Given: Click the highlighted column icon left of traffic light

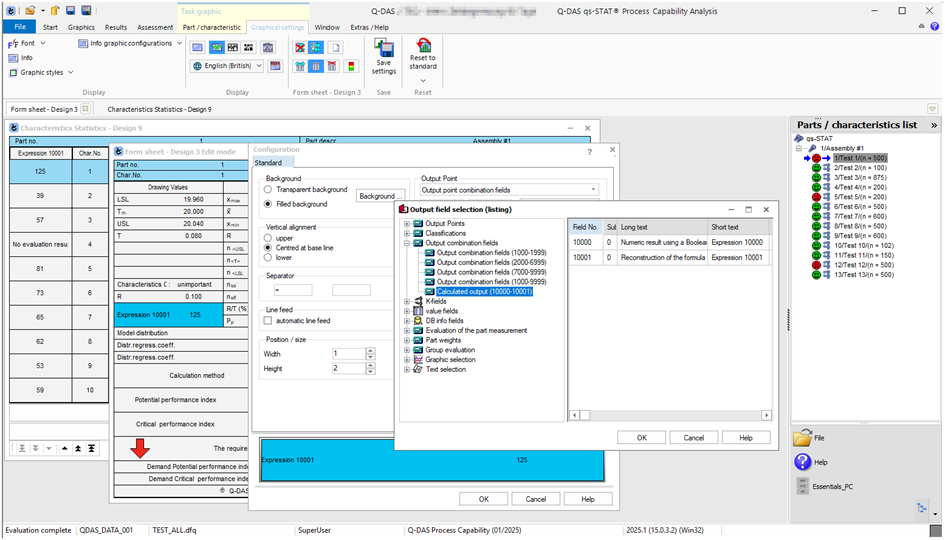Looking at the screenshot, I should coord(316,66).
